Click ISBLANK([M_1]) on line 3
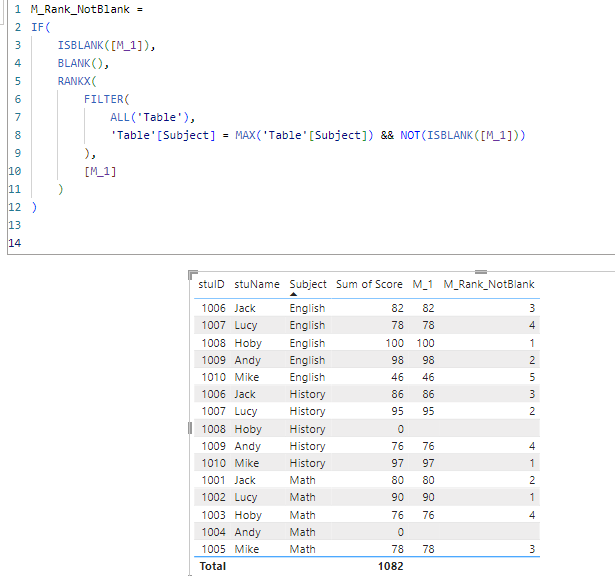 tap(104, 45)
